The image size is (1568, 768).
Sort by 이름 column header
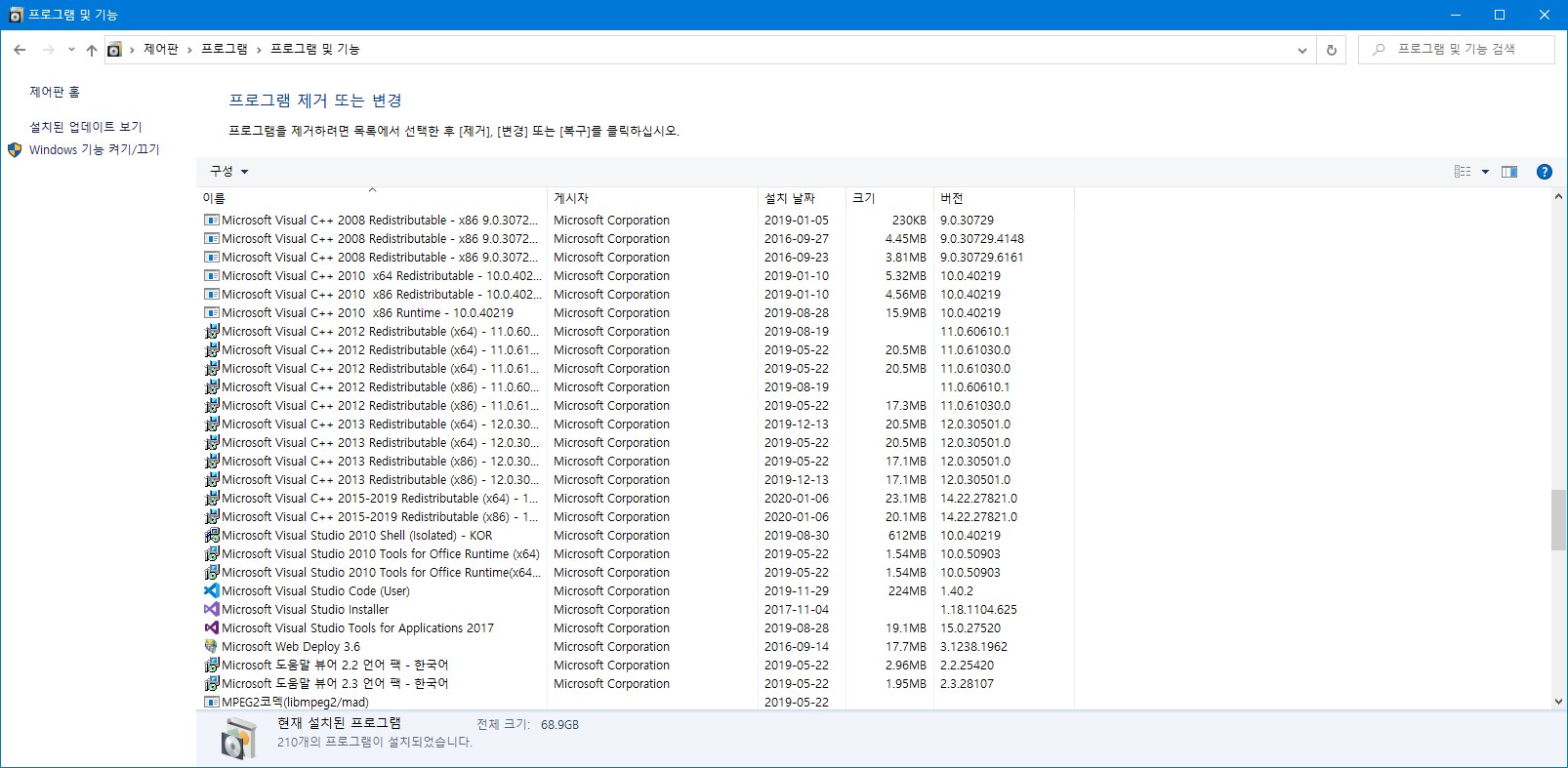[372, 198]
